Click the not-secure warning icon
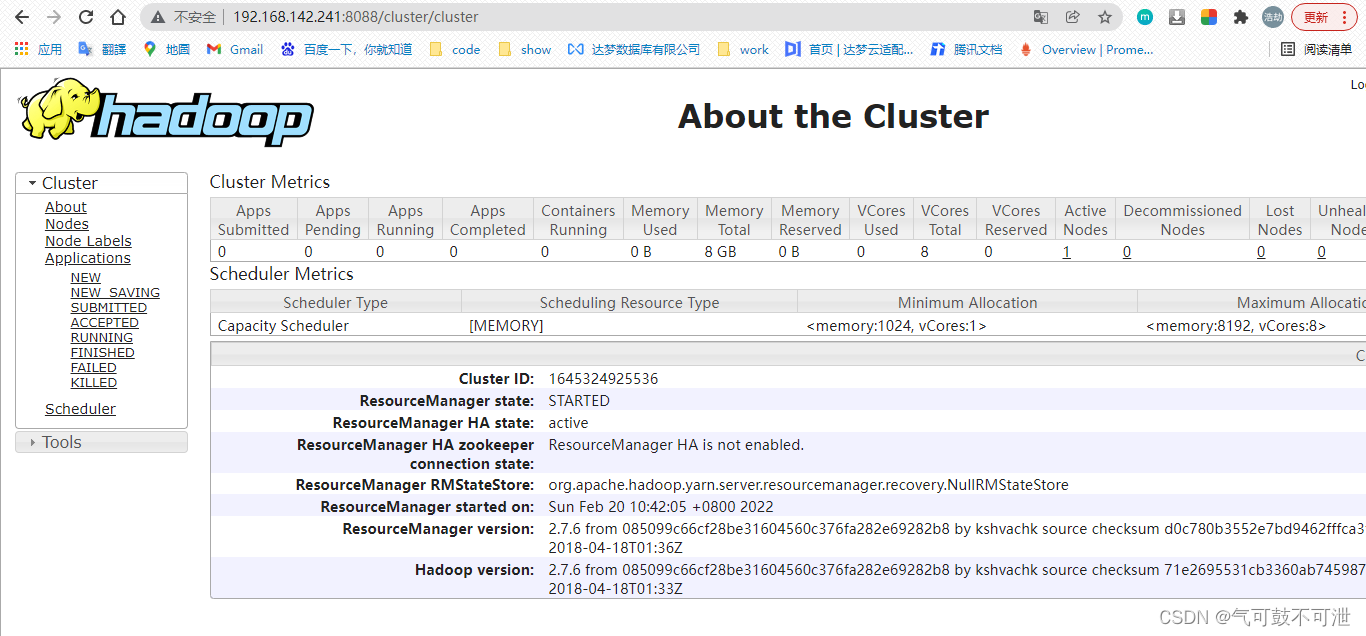The width and height of the screenshot is (1366, 636). pos(158,17)
